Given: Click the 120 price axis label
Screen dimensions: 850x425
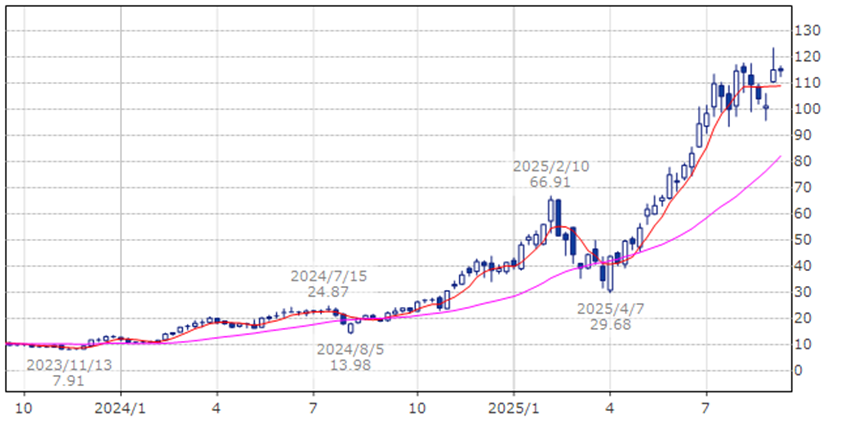Looking at the screenshot, I should (808, 57).
